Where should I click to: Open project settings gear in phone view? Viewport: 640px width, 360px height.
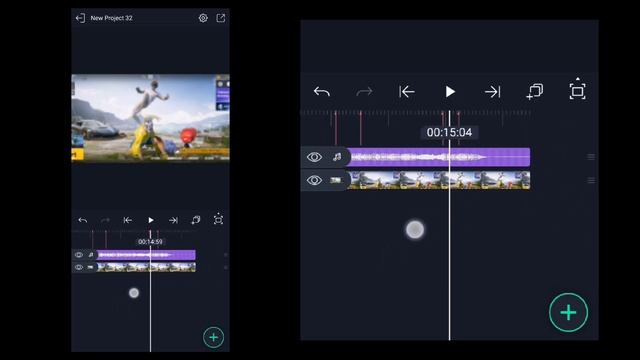203,18
